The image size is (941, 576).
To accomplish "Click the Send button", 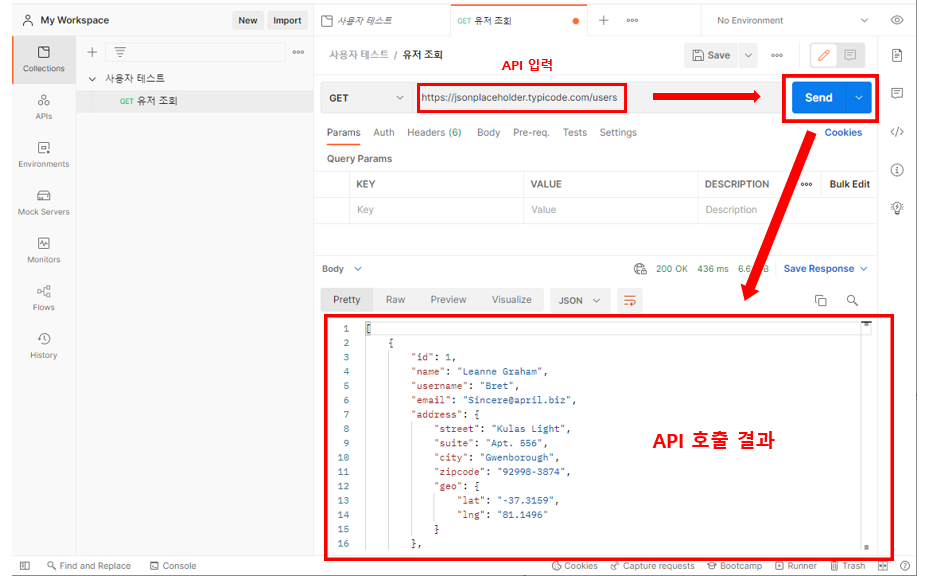I will pos(819,98).
